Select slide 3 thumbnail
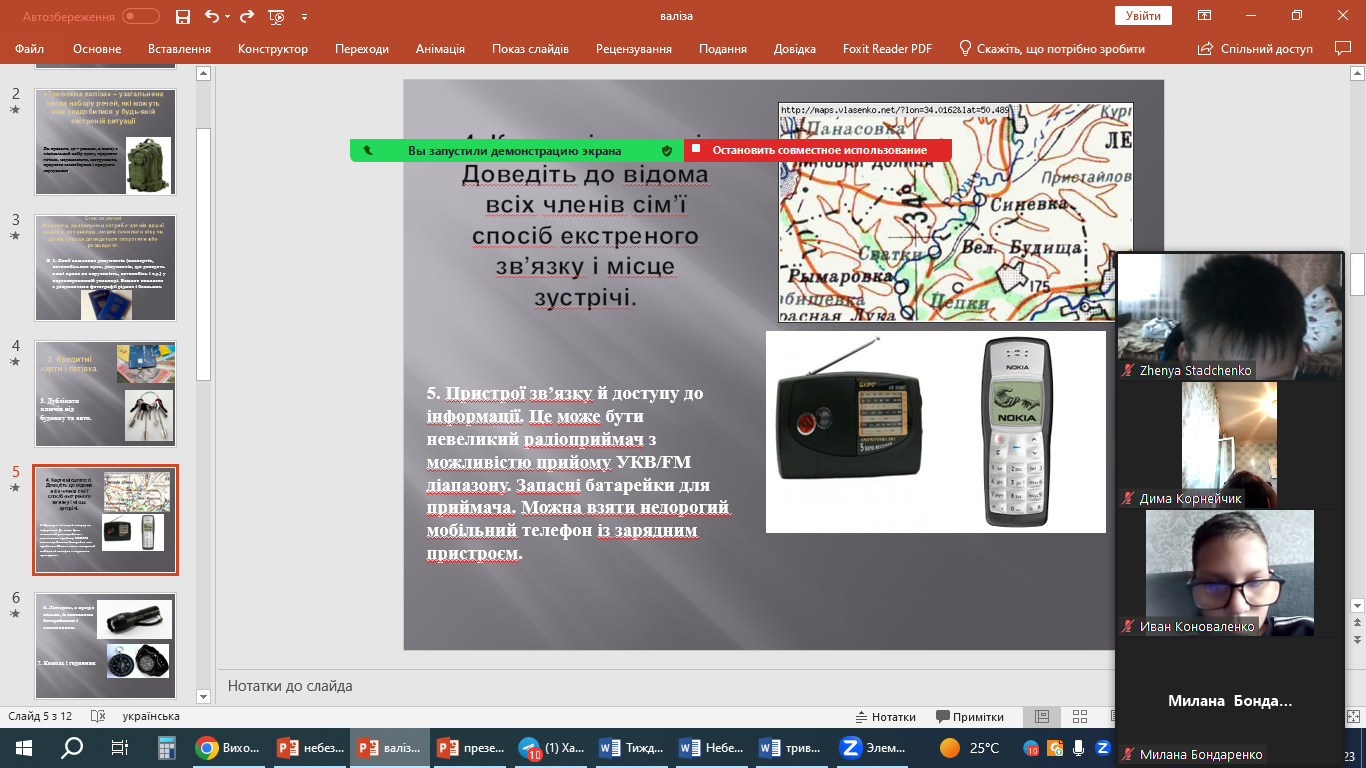 click(106, 268)
